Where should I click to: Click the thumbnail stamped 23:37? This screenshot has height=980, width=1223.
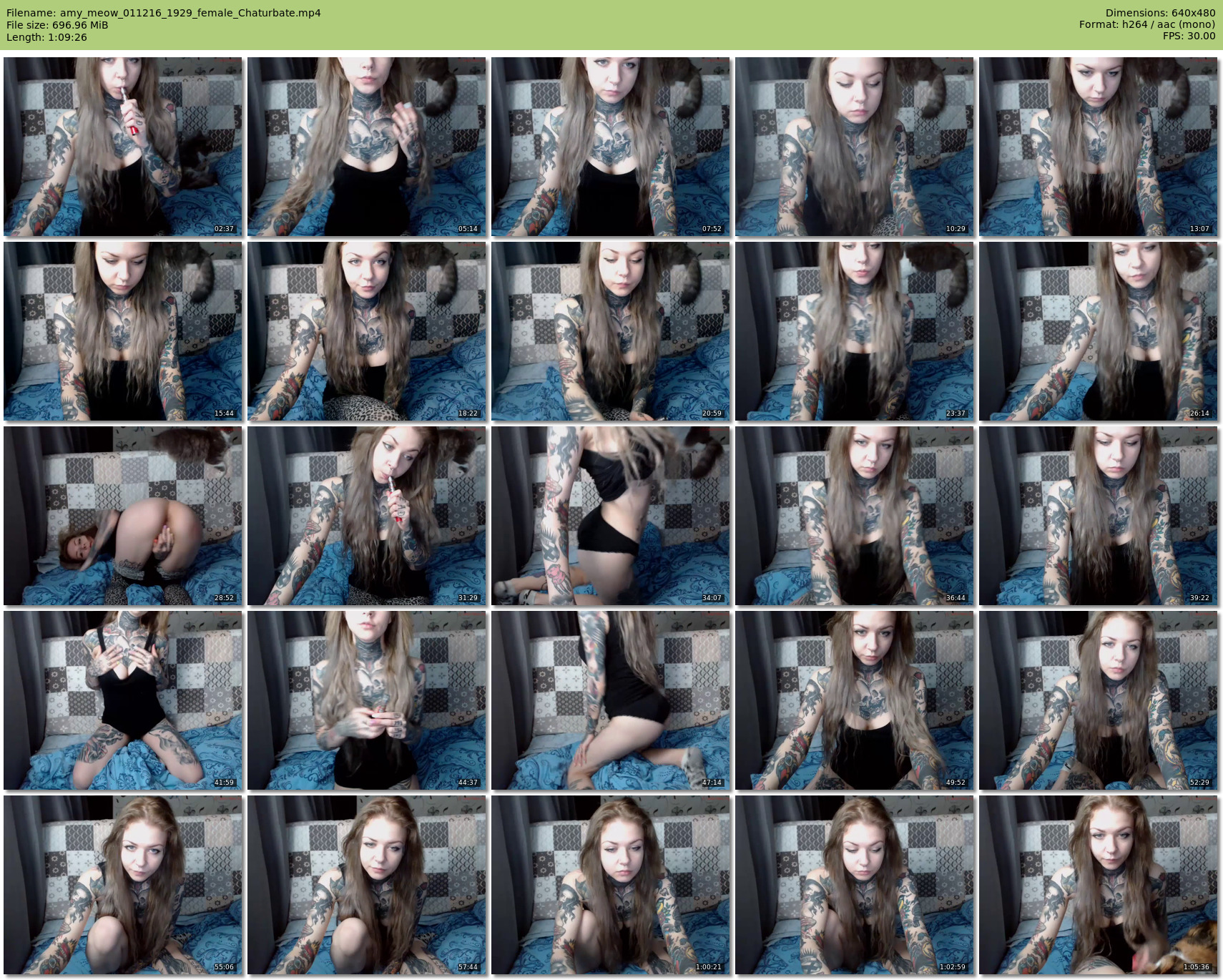pos(855,331)
